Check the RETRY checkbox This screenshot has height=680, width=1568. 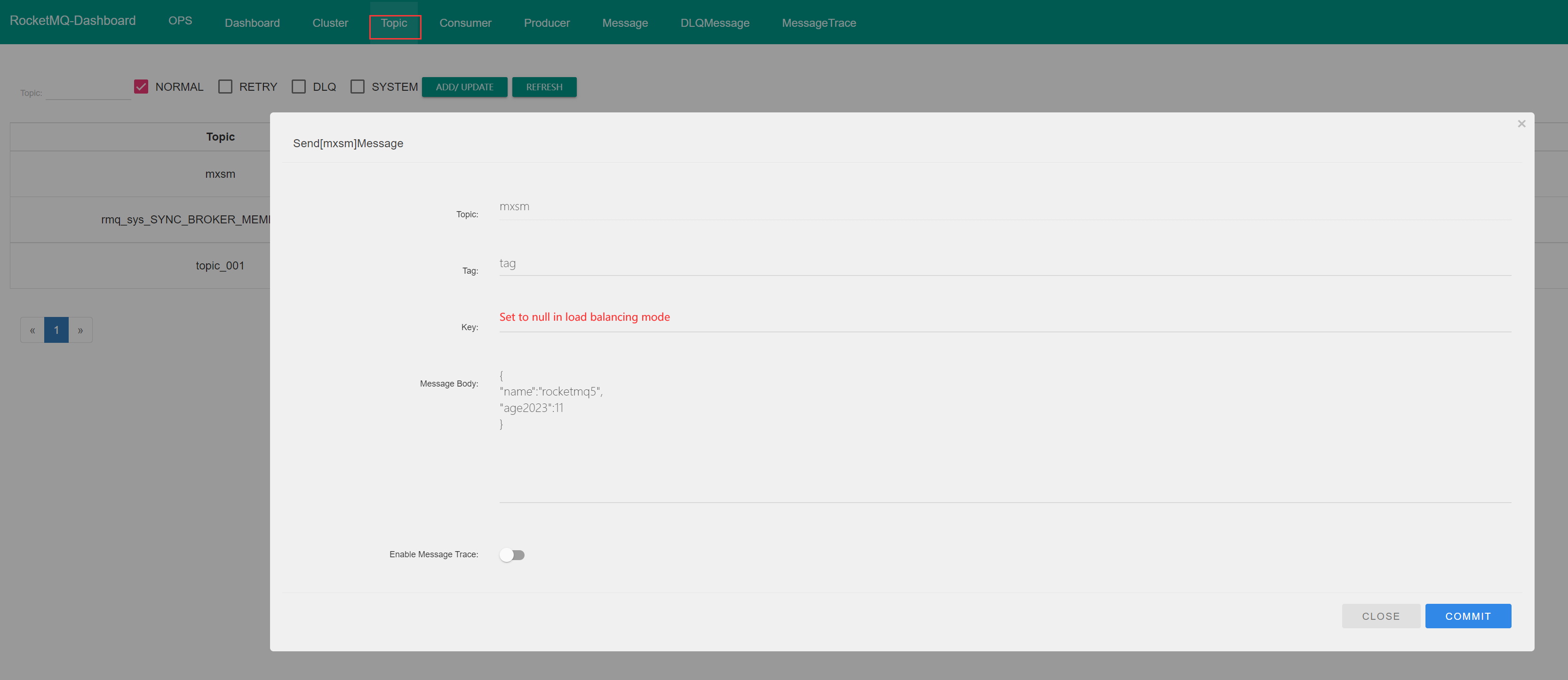pos(225,87)
